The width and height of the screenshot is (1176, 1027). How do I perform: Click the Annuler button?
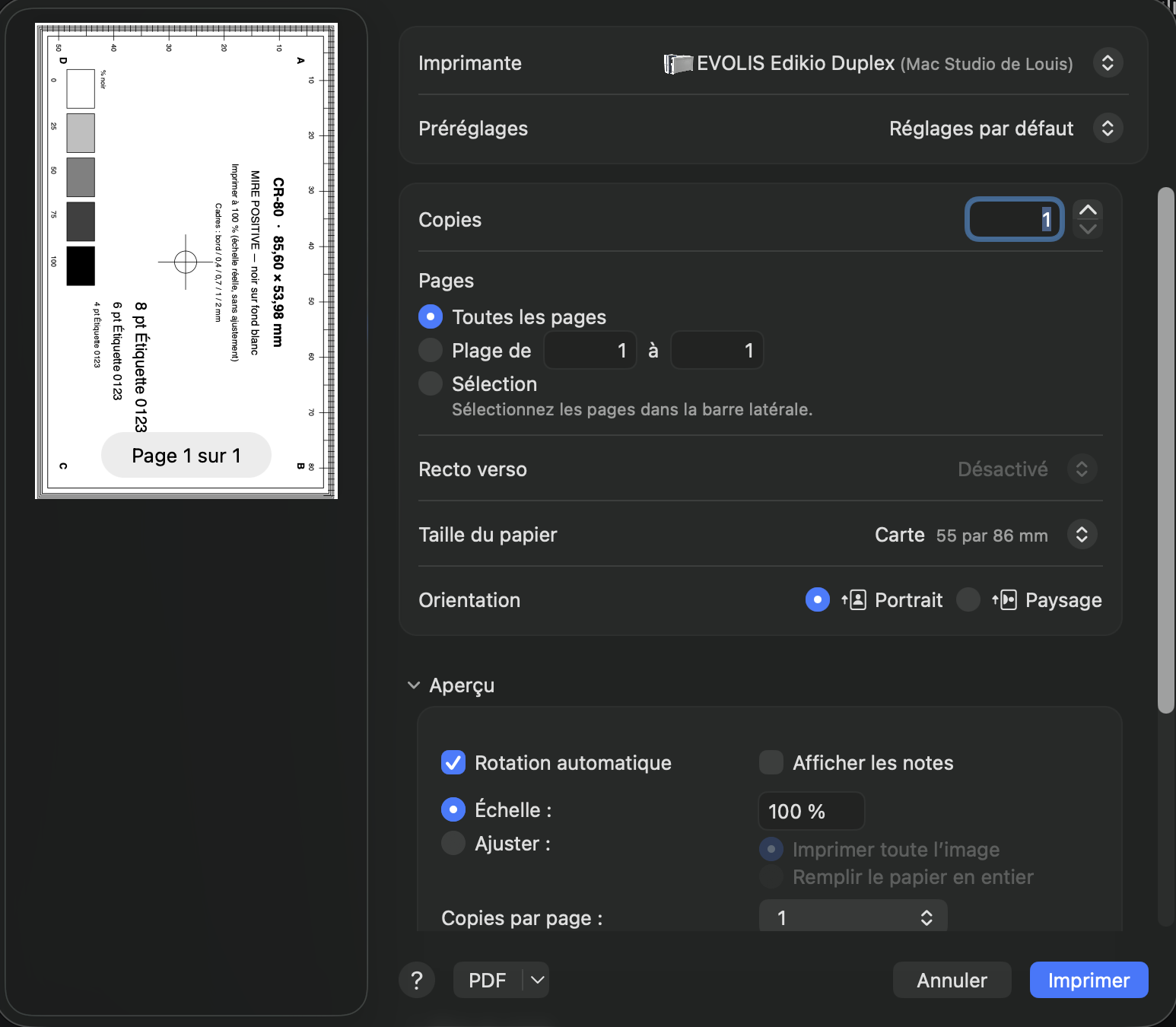point(952,980)
